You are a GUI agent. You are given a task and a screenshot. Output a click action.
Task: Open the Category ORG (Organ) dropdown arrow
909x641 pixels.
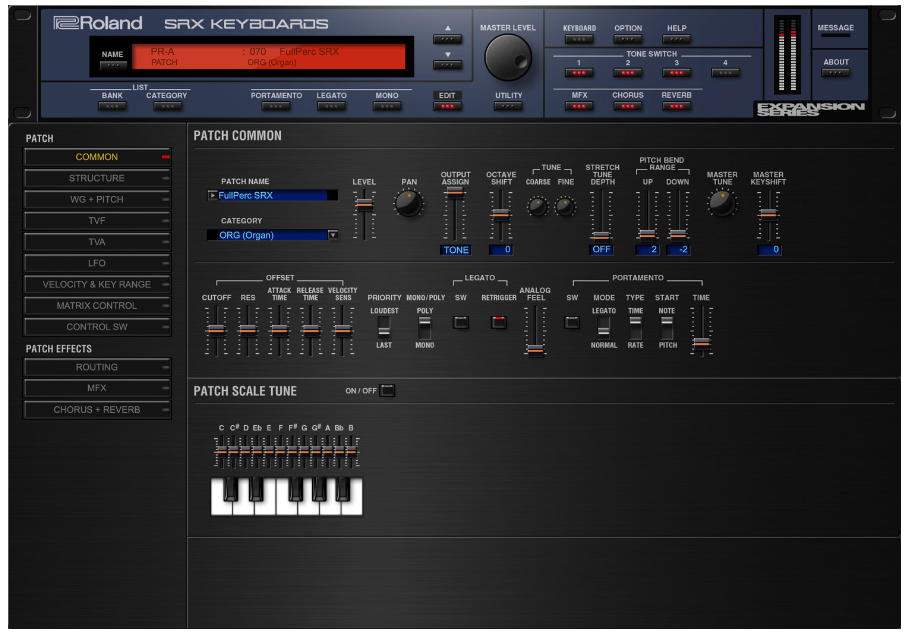333,235
